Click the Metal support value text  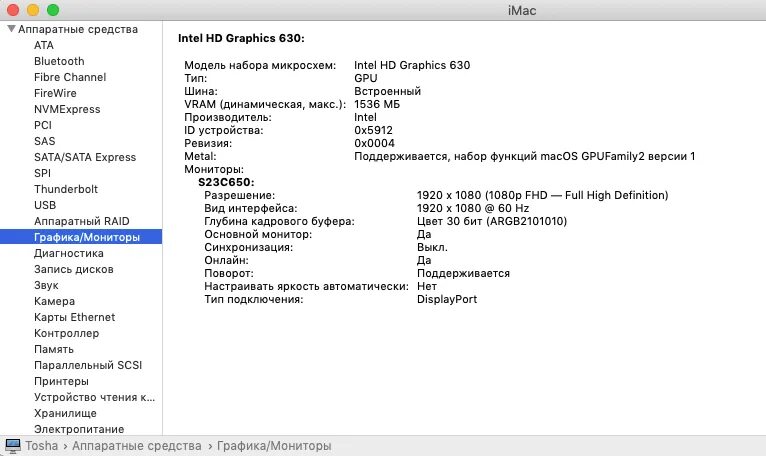point(525,156)
